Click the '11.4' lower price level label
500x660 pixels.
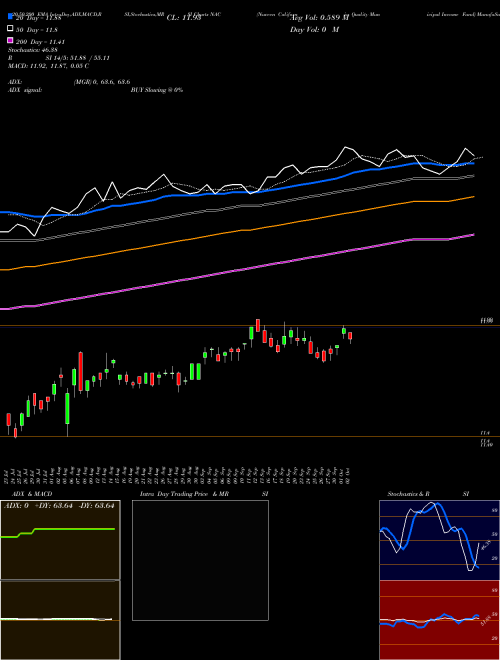(484, 433)
